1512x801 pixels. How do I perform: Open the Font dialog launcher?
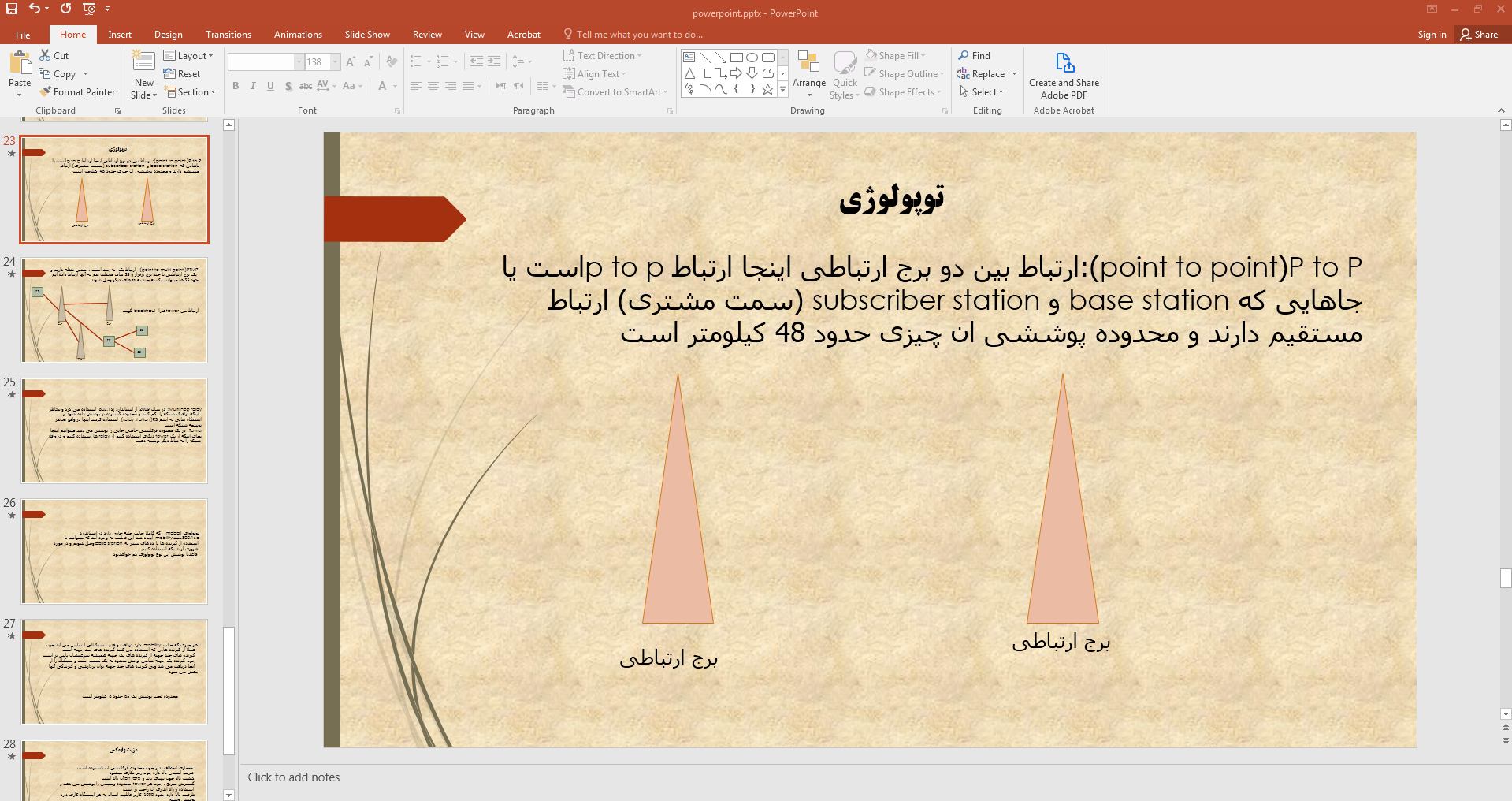[x=397, y=111]
